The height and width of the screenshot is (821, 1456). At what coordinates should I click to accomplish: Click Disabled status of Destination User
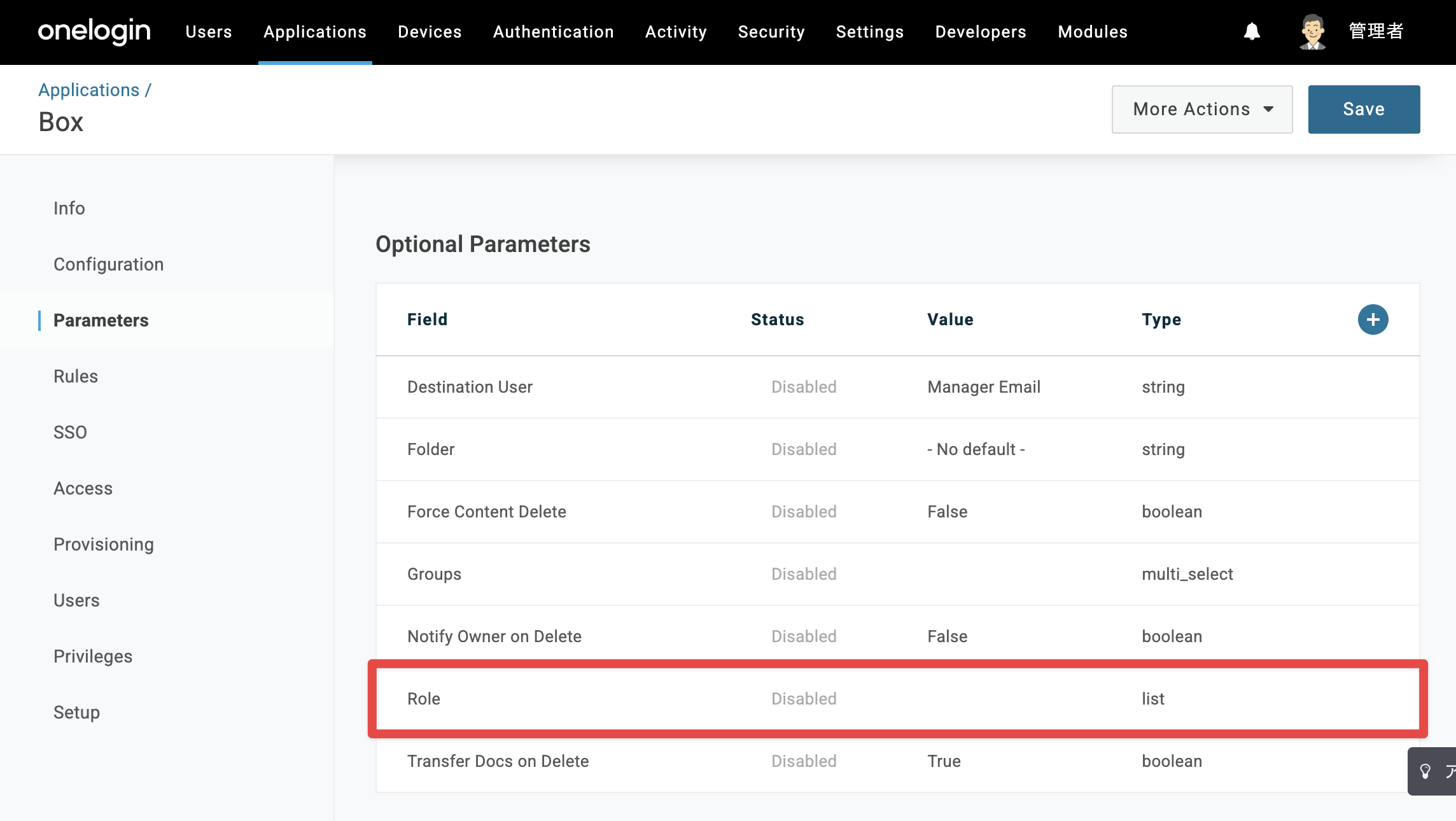pos(804,387)
